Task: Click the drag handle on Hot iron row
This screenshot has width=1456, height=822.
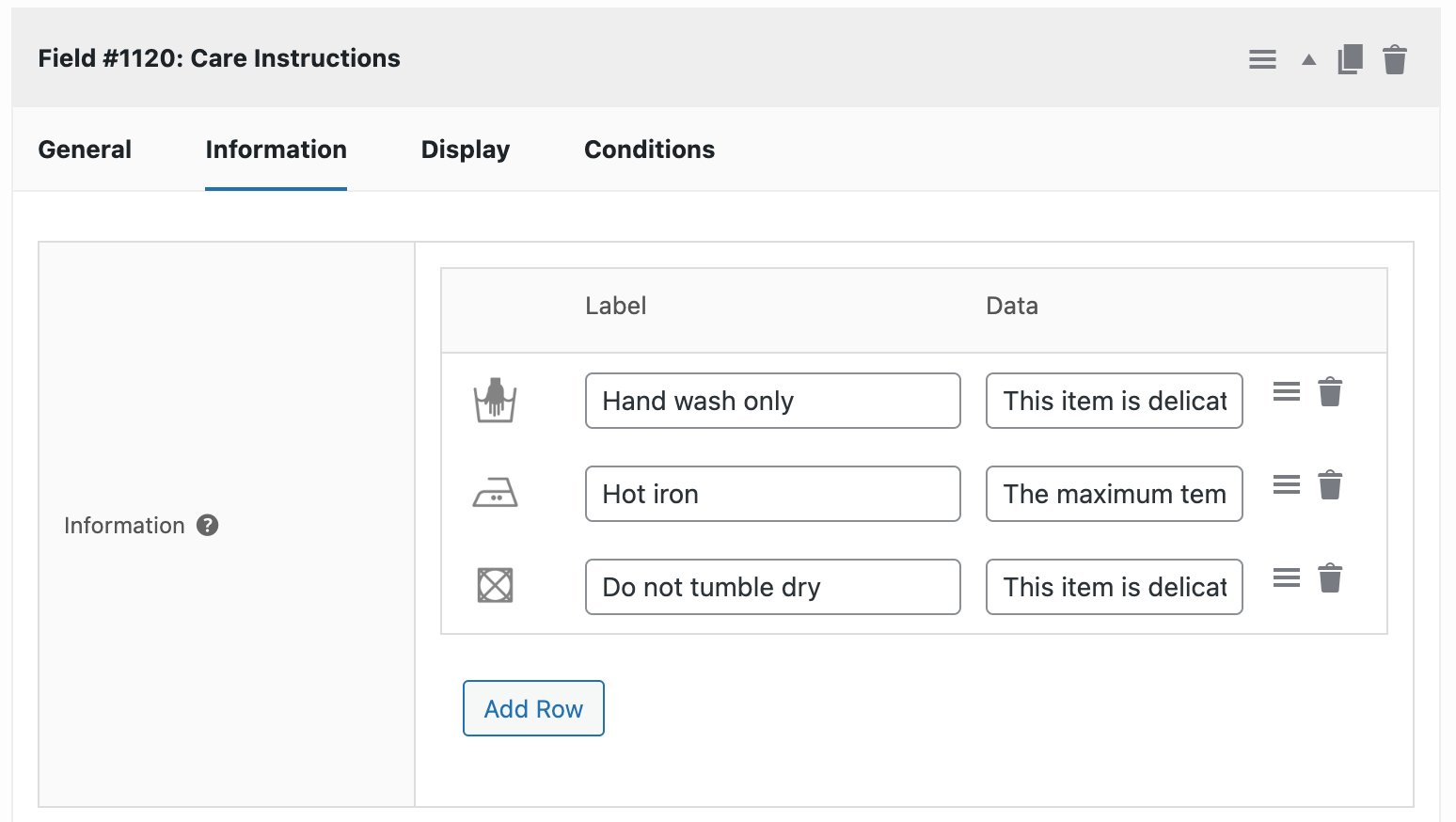Action: (1285, 484)
